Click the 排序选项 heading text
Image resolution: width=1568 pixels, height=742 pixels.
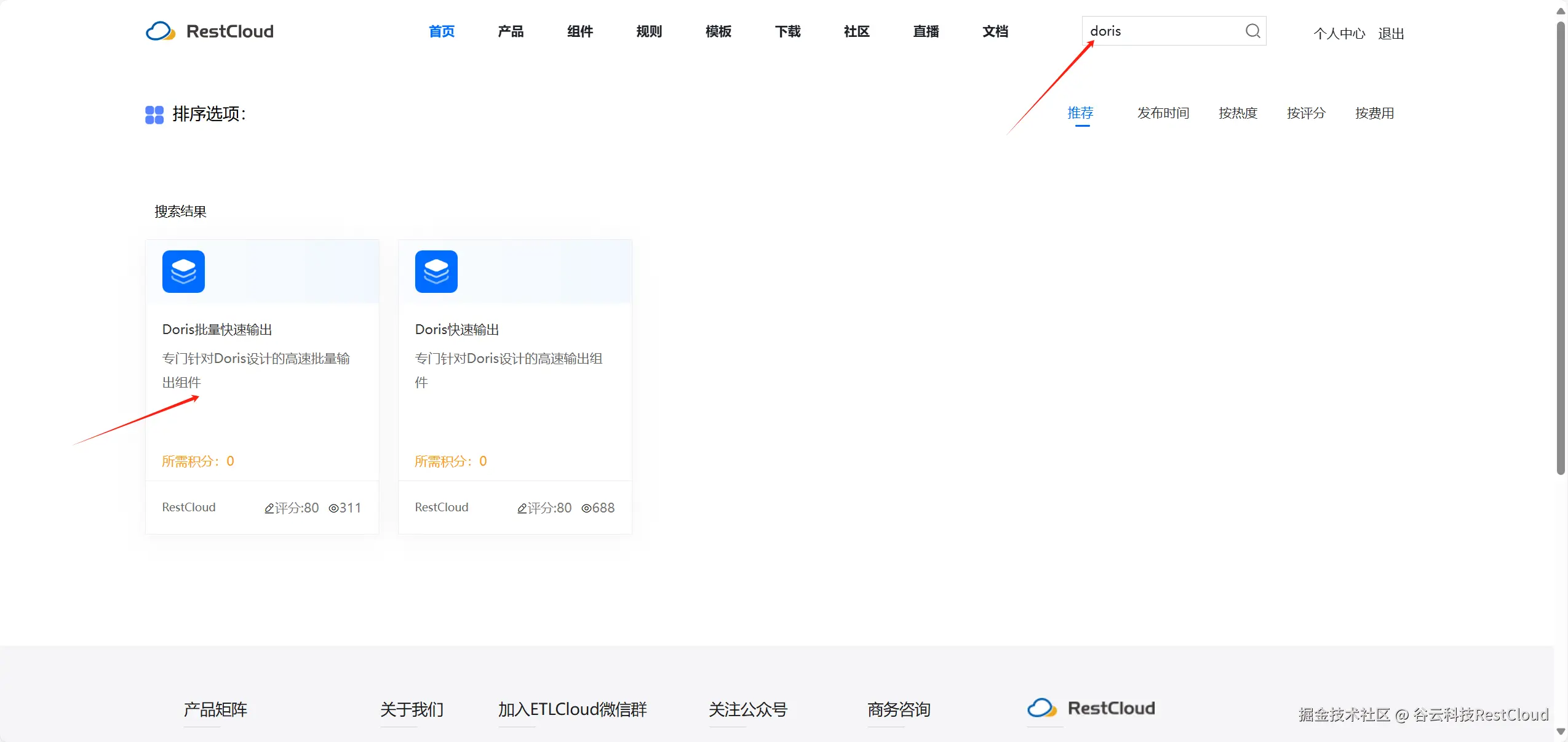(209, 114)
